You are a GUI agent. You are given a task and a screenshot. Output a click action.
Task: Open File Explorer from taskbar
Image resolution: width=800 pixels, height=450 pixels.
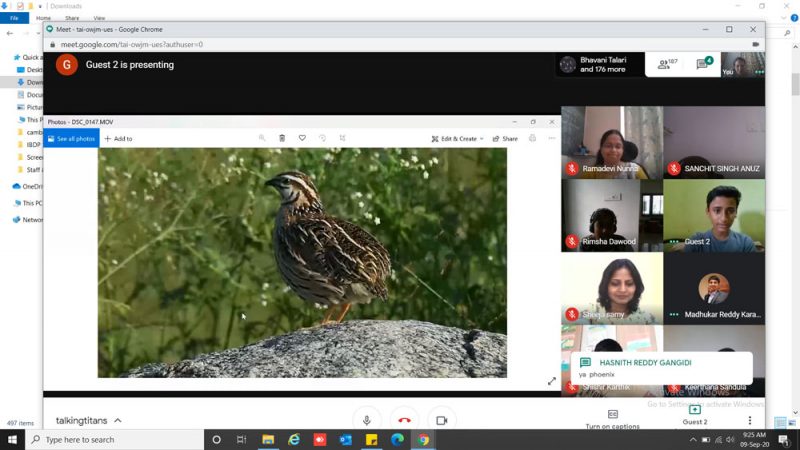pos(268,439)
